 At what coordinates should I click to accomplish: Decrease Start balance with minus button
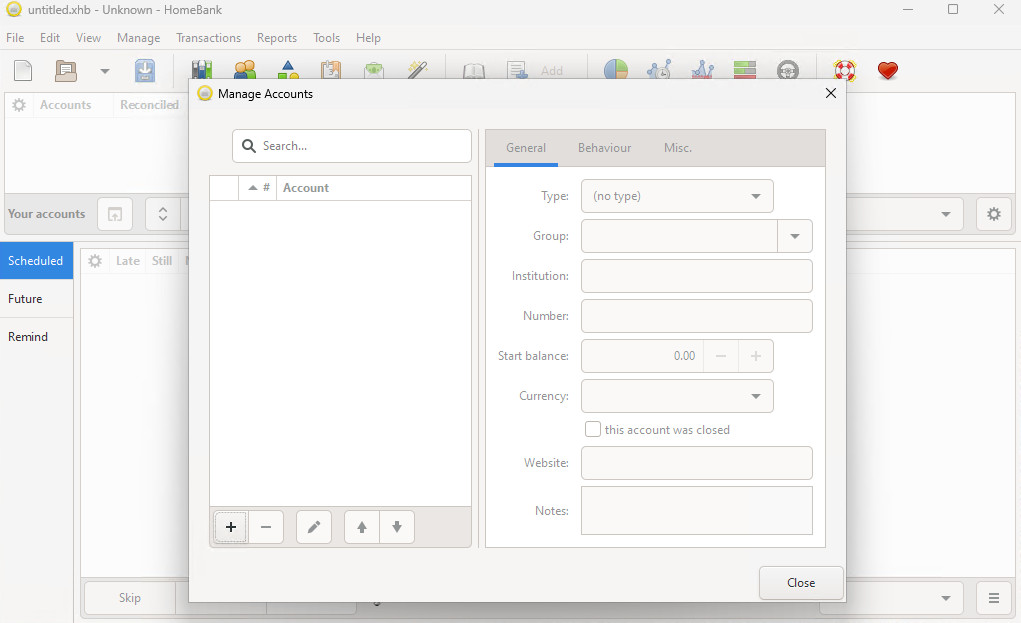(x=721, y=355)
